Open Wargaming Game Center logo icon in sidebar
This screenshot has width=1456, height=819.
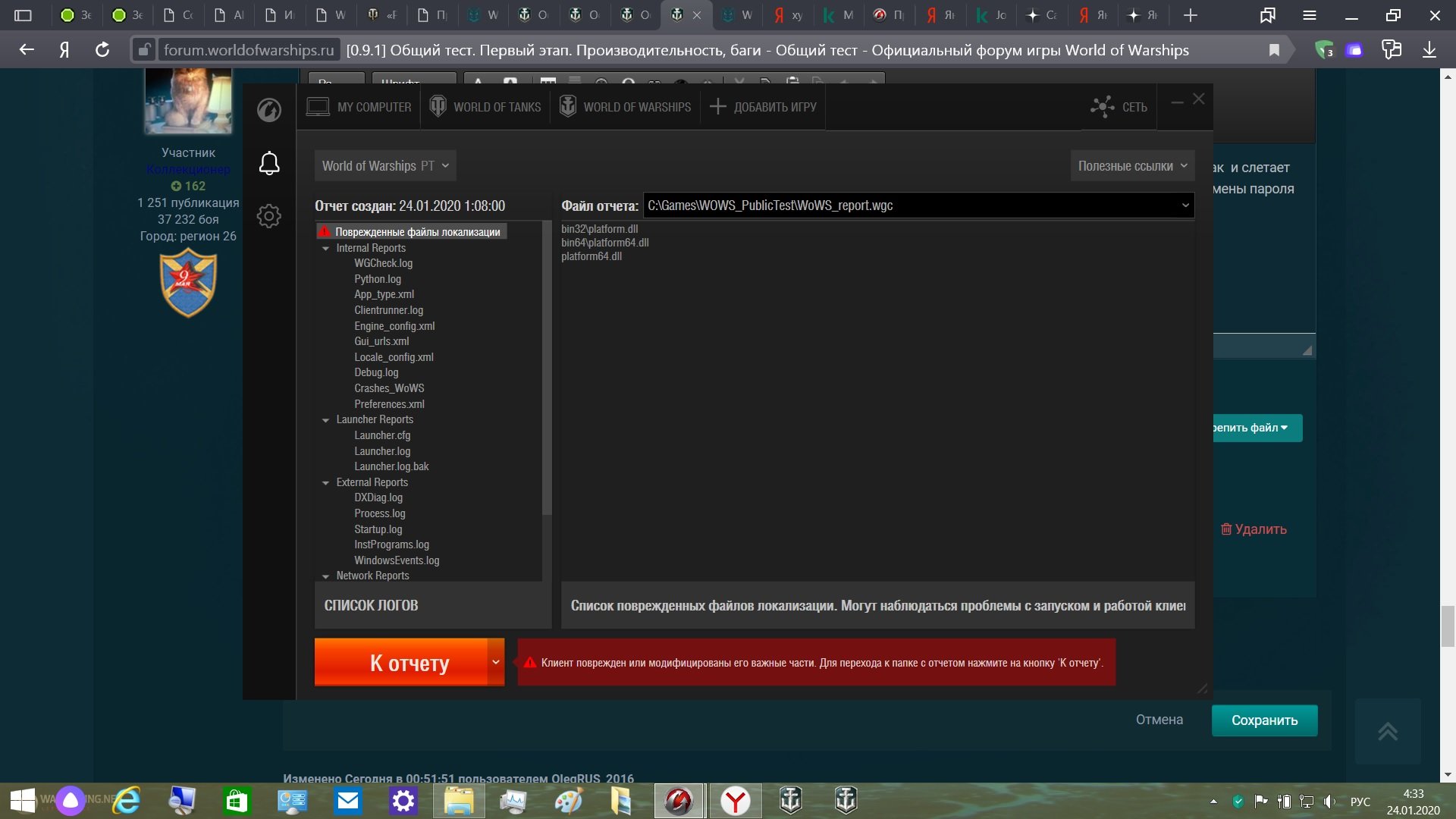(269, 110)
